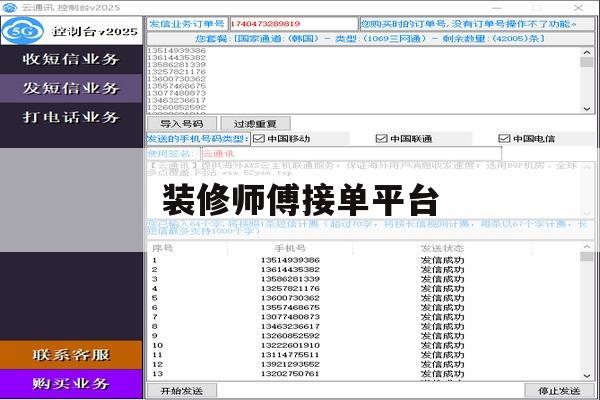Viewport: 600px width, 400px height.
Task: Click the 过滤重复 button
Action: coord(255,124)
